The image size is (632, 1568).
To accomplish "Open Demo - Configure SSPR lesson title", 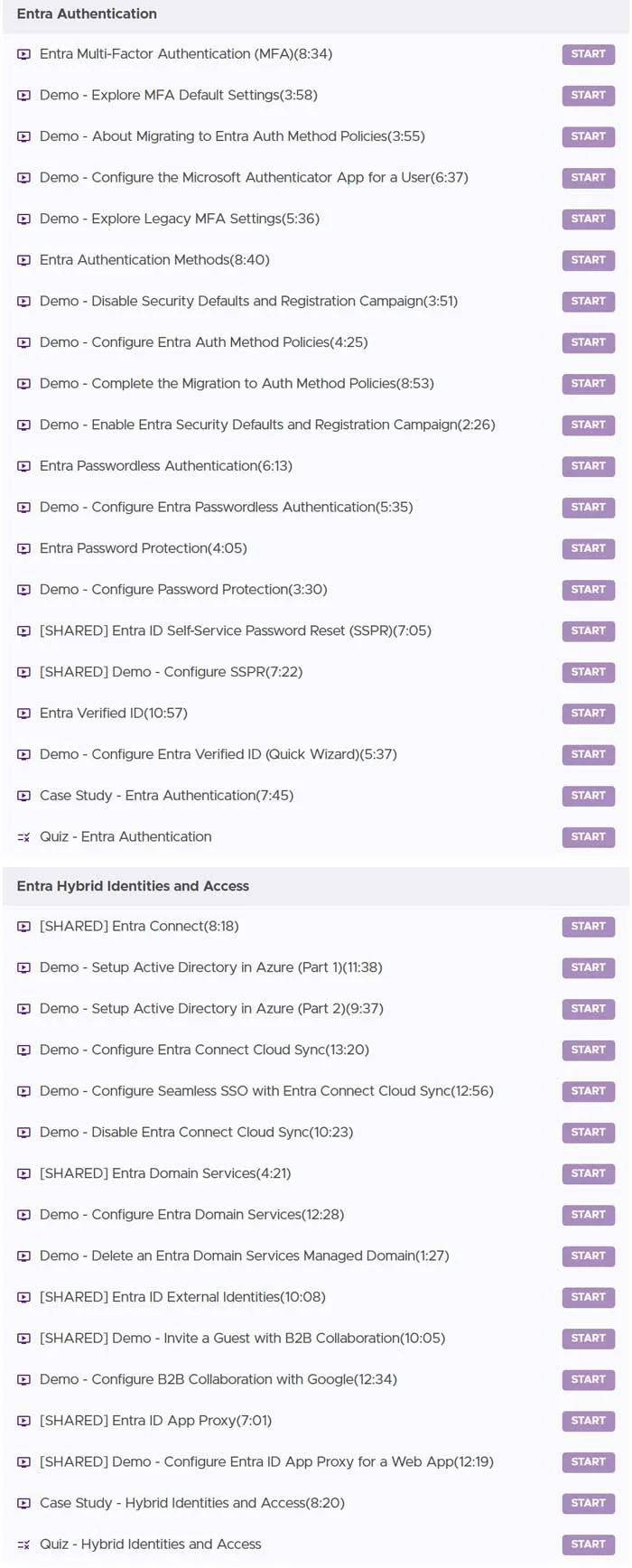I will pyautogui.click(x=171, y=672).
